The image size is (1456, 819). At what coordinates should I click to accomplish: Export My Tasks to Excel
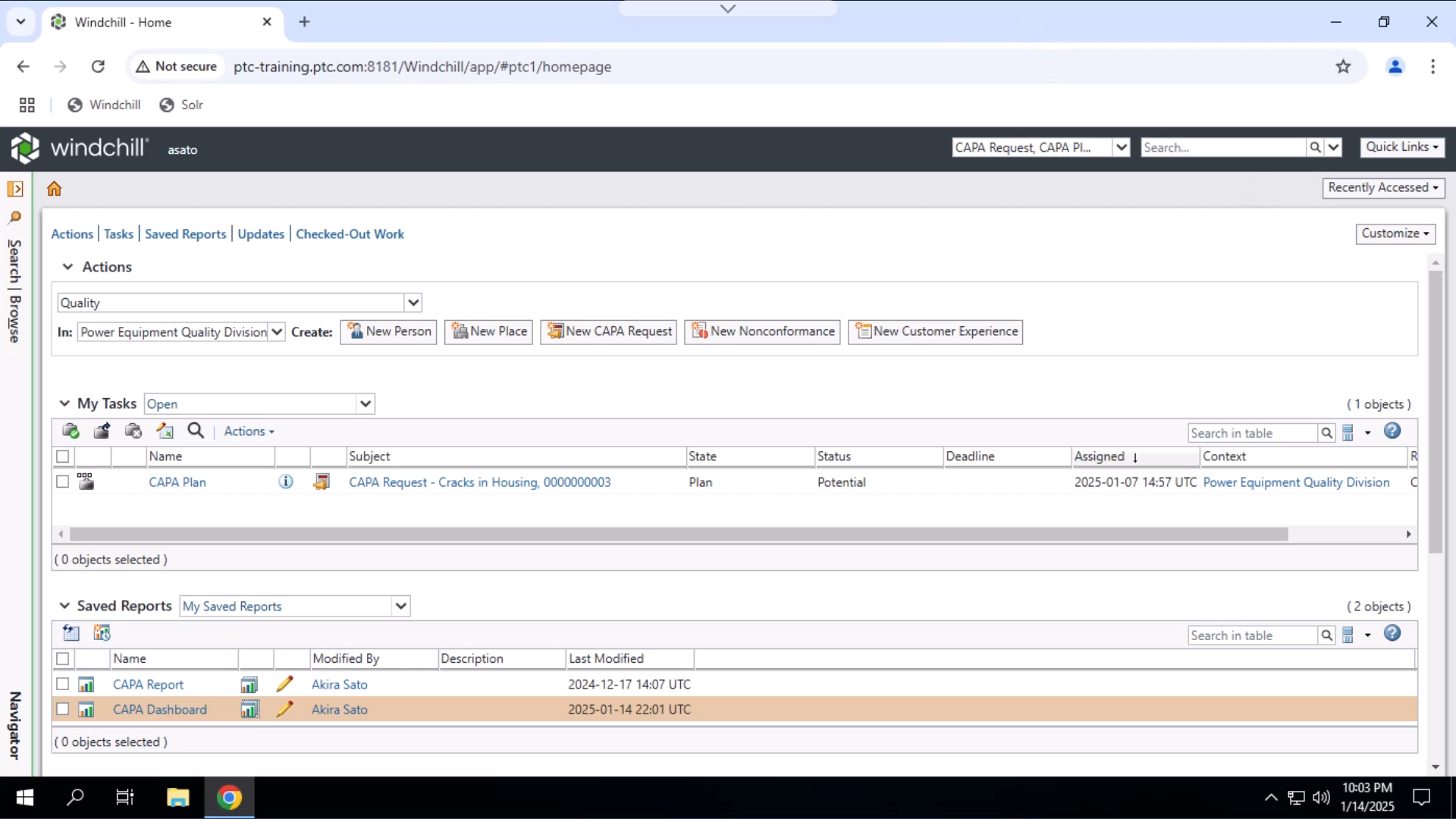click(165, 431)
